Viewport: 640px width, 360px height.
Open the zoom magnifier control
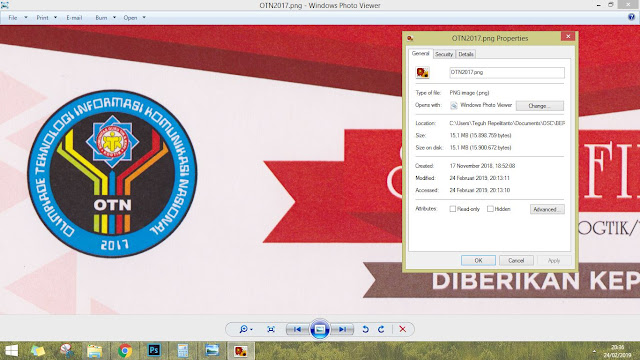(246, 329)
